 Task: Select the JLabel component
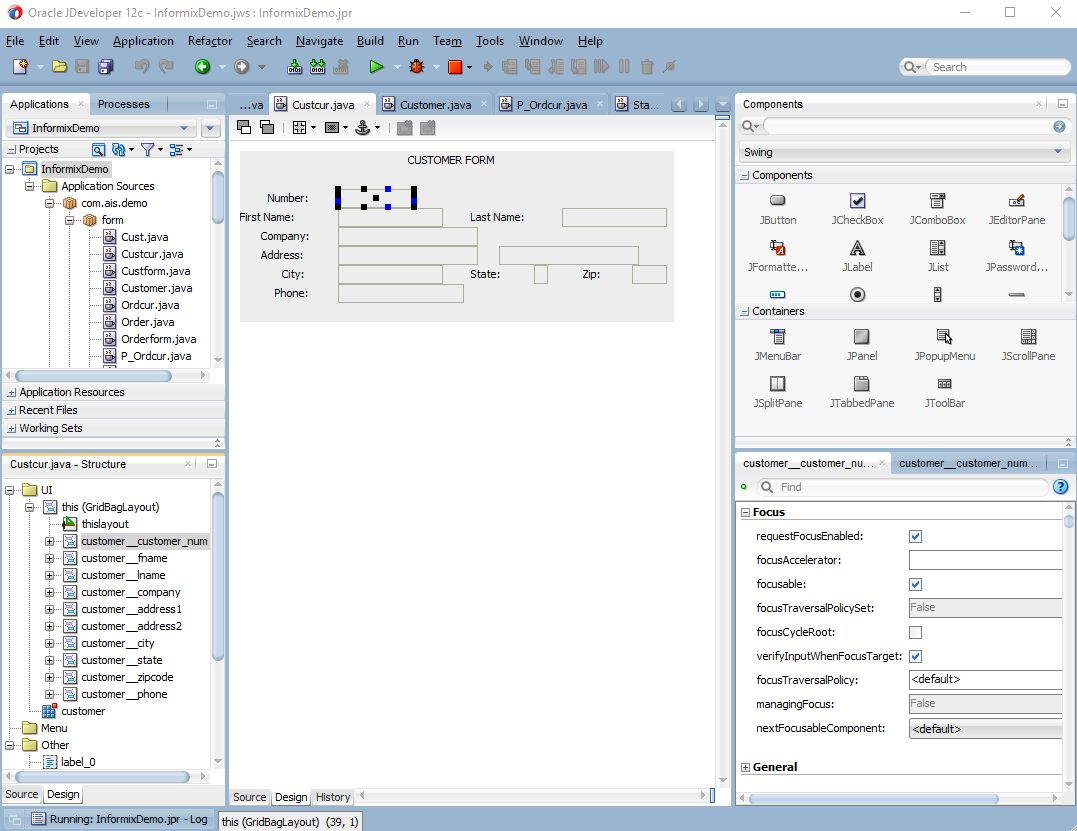coord(857,256)
